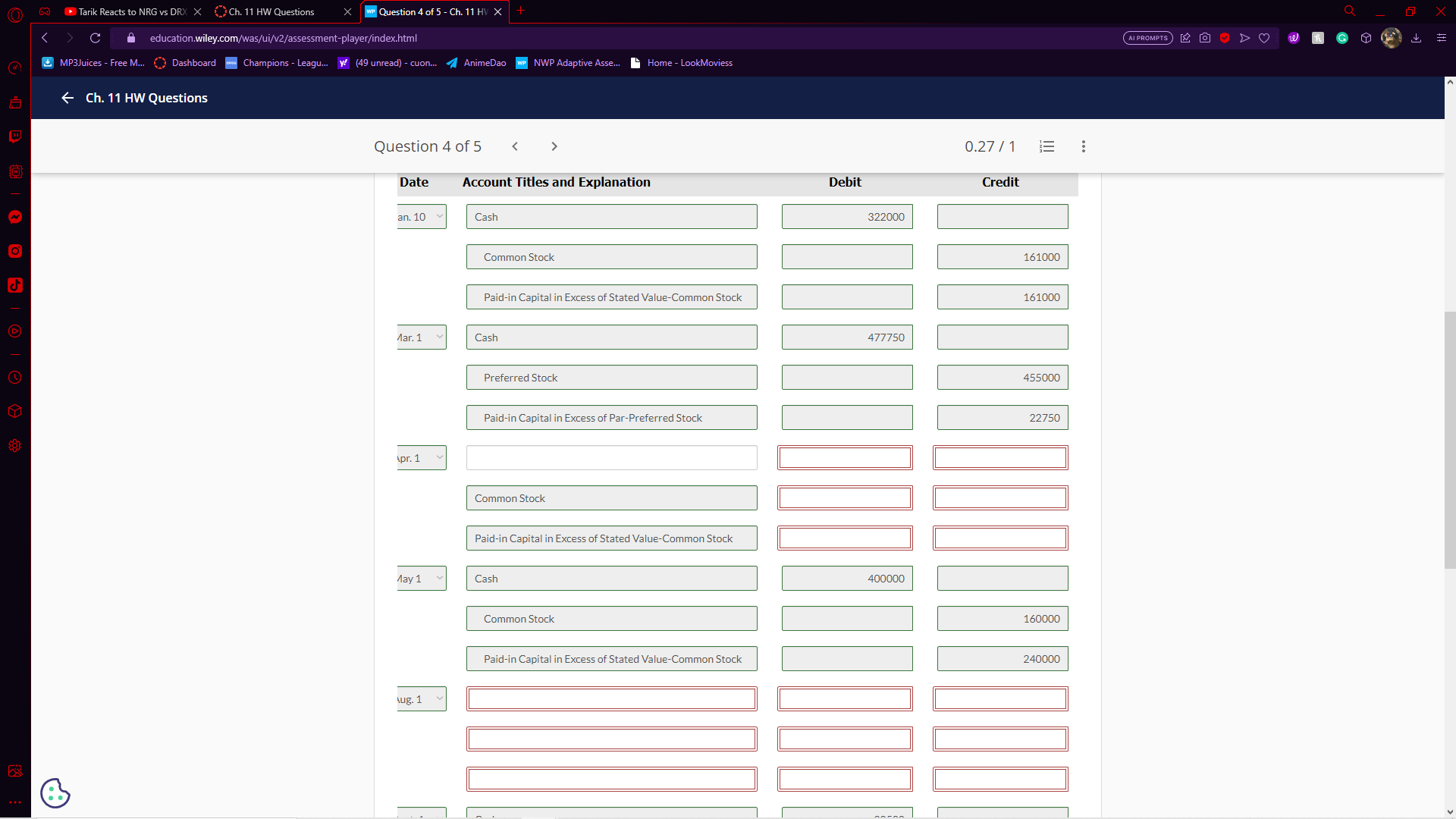Go to the previous question chevron
The image size is (1456, 819).
point(515,146)
